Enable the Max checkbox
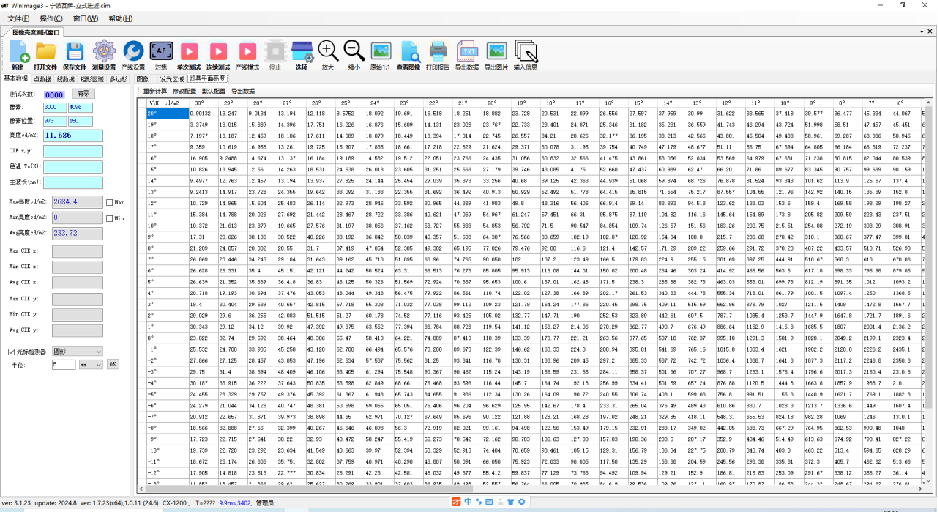938x512 pixels. [109, 202]
